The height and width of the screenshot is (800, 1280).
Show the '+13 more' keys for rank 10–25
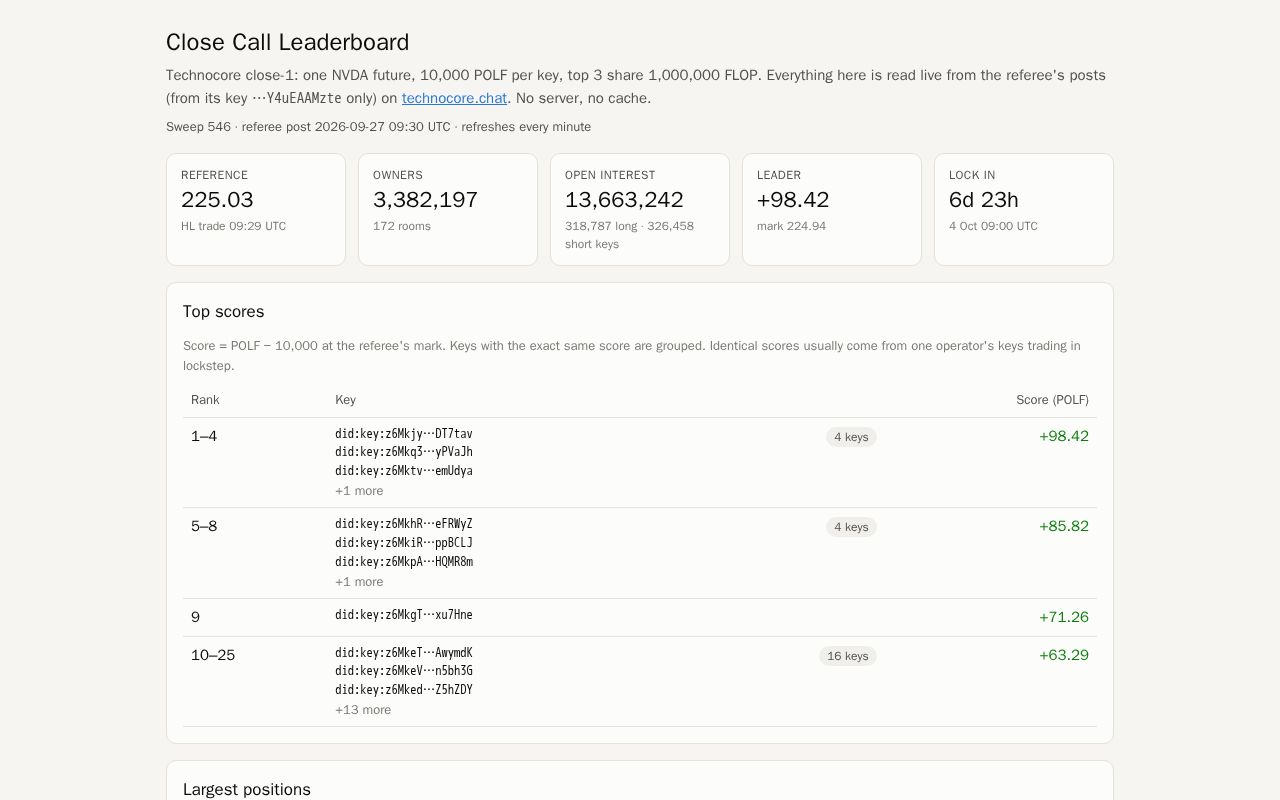click(363, 710)
